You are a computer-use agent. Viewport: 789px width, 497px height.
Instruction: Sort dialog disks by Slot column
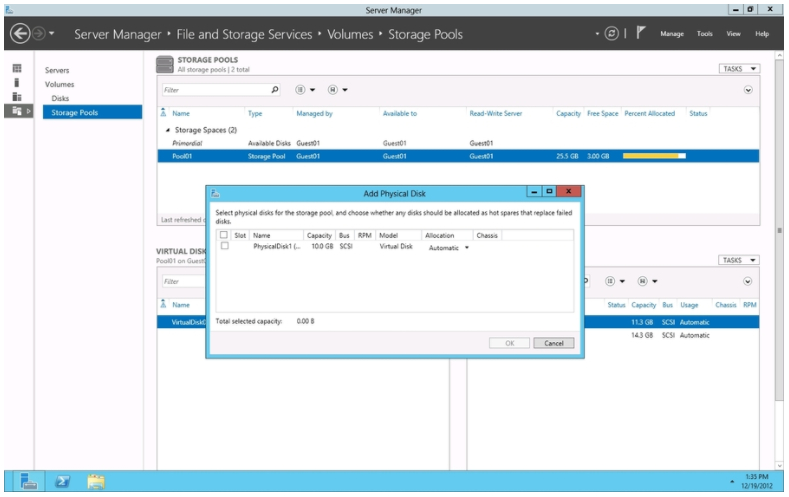point(240,235)
